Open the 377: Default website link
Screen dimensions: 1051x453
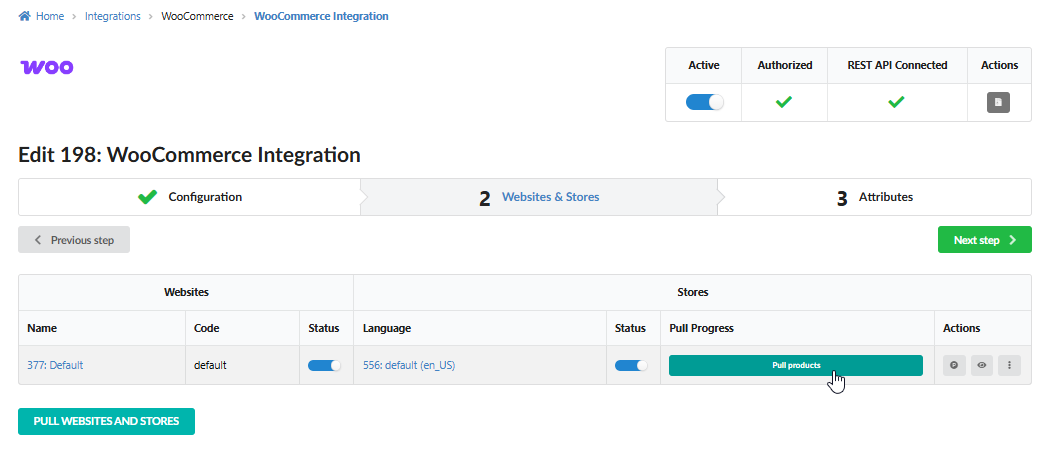[x=55, y=365]
